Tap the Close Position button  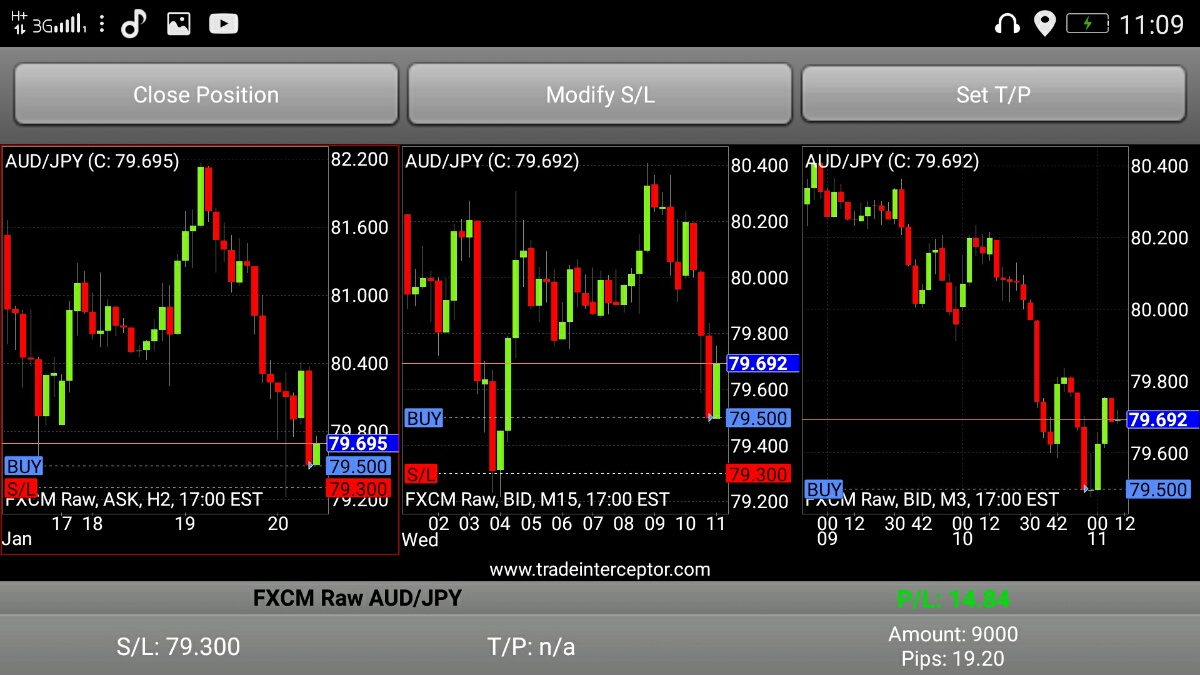206,95
